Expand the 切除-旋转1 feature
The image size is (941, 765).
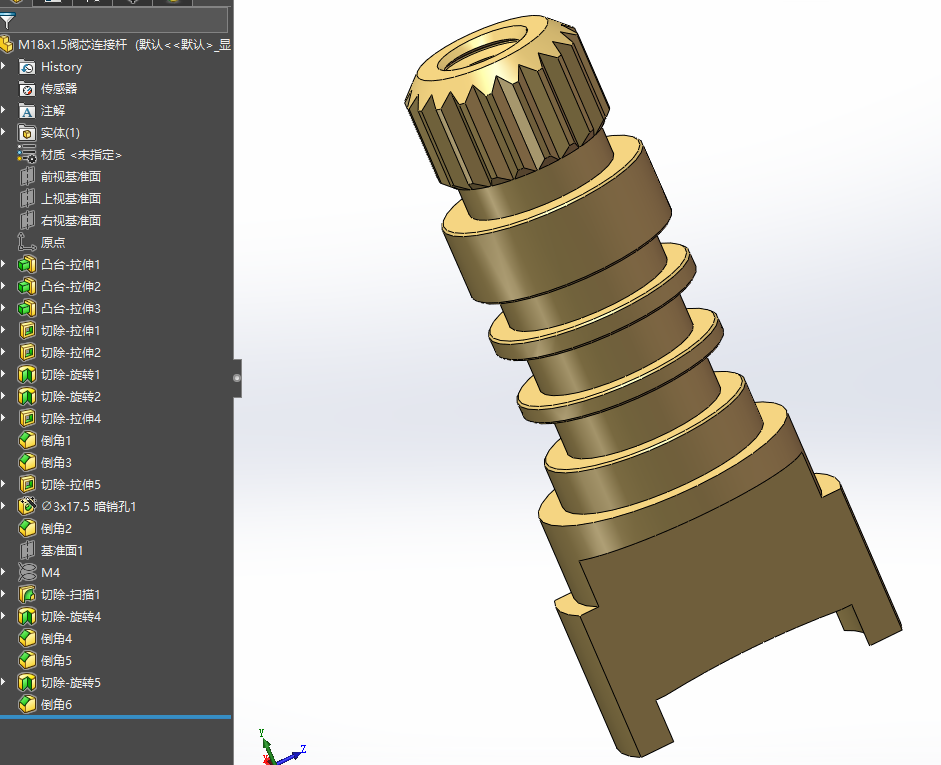(x=4, y=373)
